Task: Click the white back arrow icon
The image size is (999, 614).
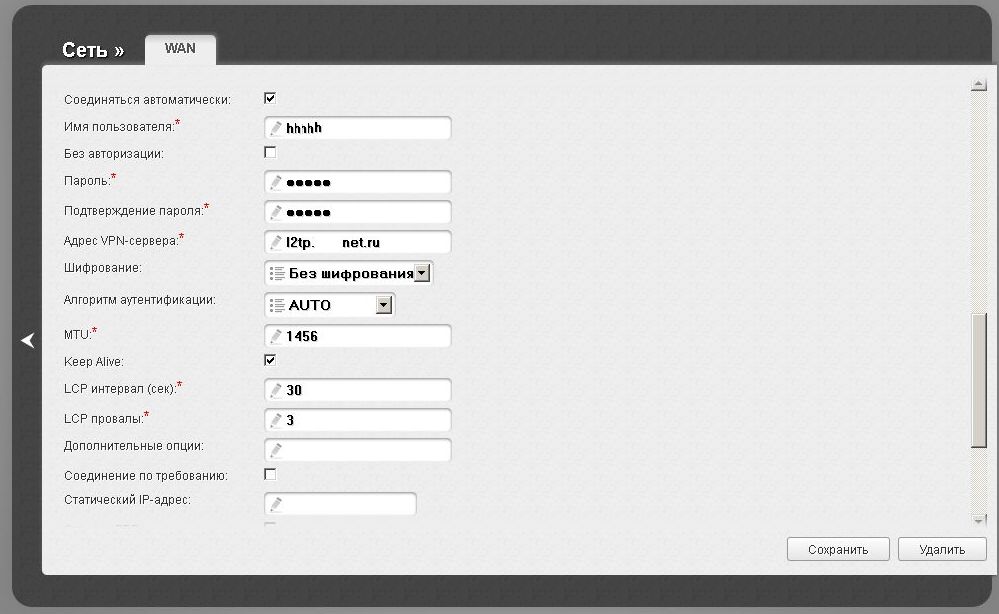Action: 28,340
